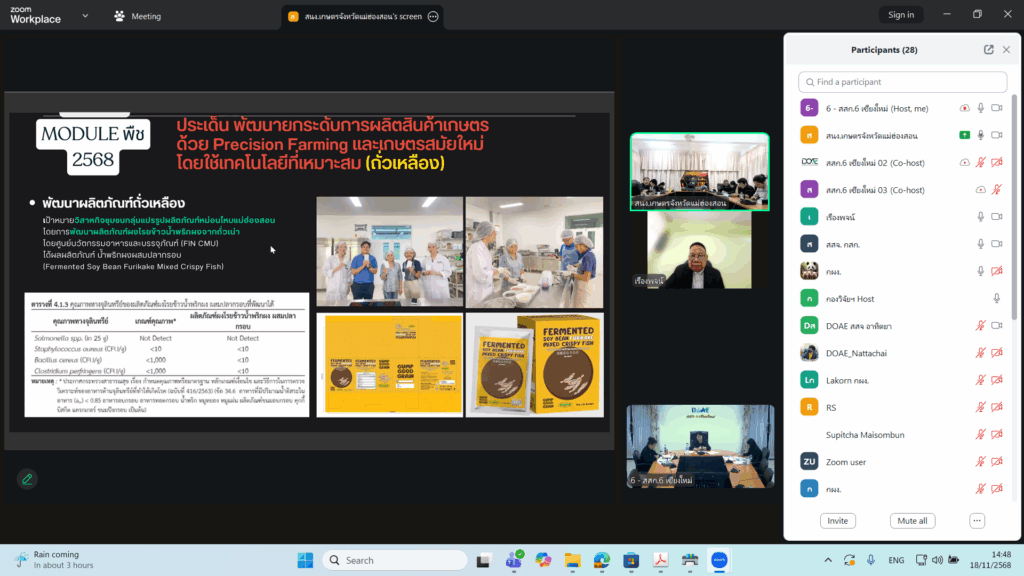Viewport: 1024px width, 576px height.
Task: Open more options on shared screen tab
Action: pyautogui.click(x=432, y=16)
